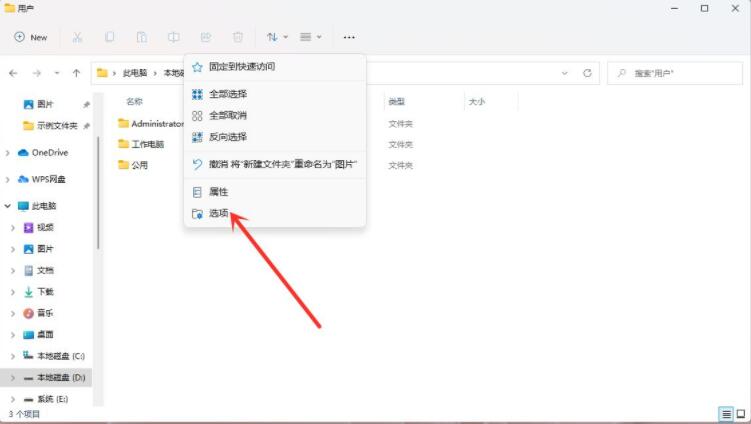Image resolution: width=751 pixels, height=424 pixels.
Task: Refresh the current folder
Action: tap(587, 73)
